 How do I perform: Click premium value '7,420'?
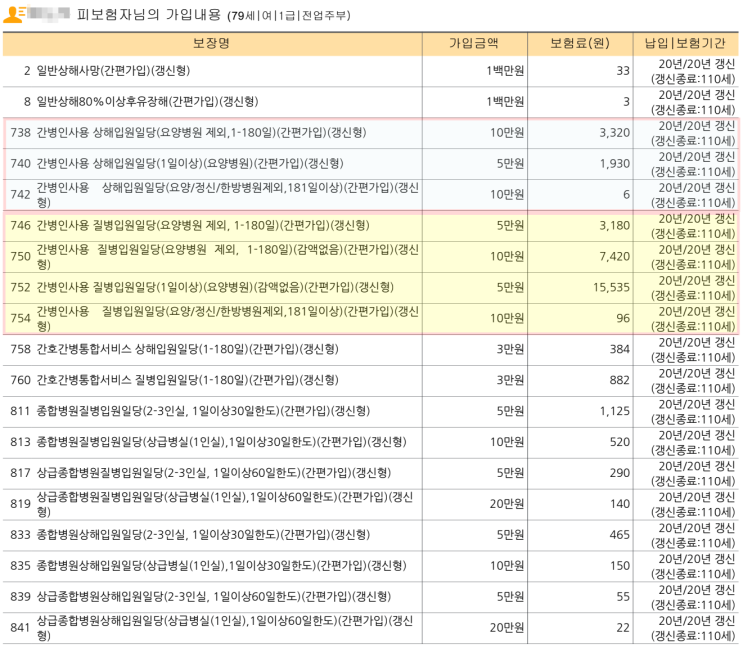(615, 257)
